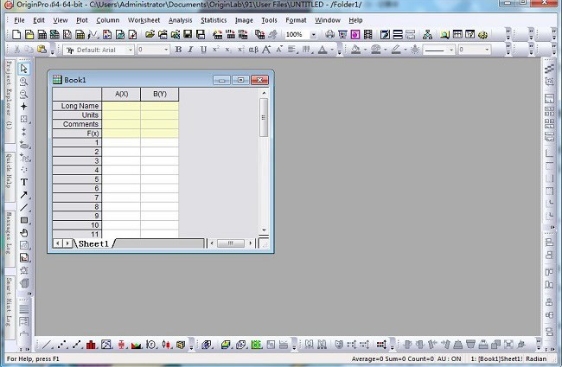
Task: Open the font size dropdown
Action: pos(166,50)
